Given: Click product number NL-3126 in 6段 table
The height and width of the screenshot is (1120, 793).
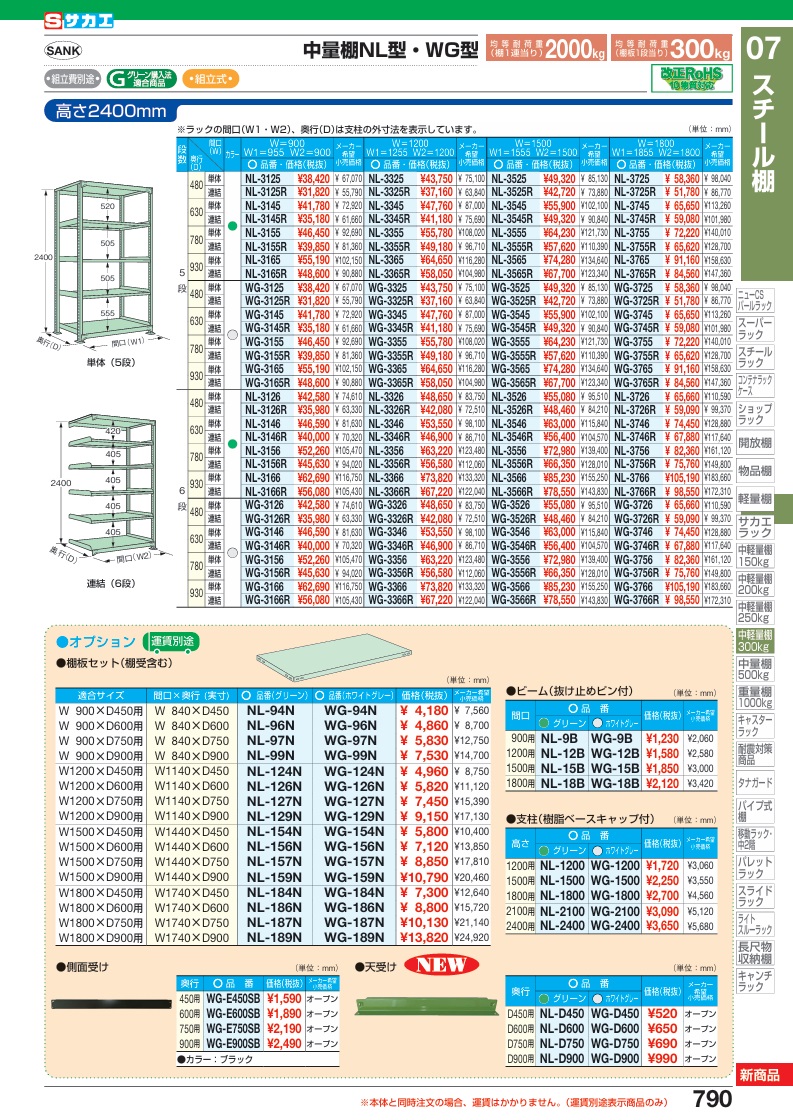Looking at the screenshot, I should click(263, 396).
